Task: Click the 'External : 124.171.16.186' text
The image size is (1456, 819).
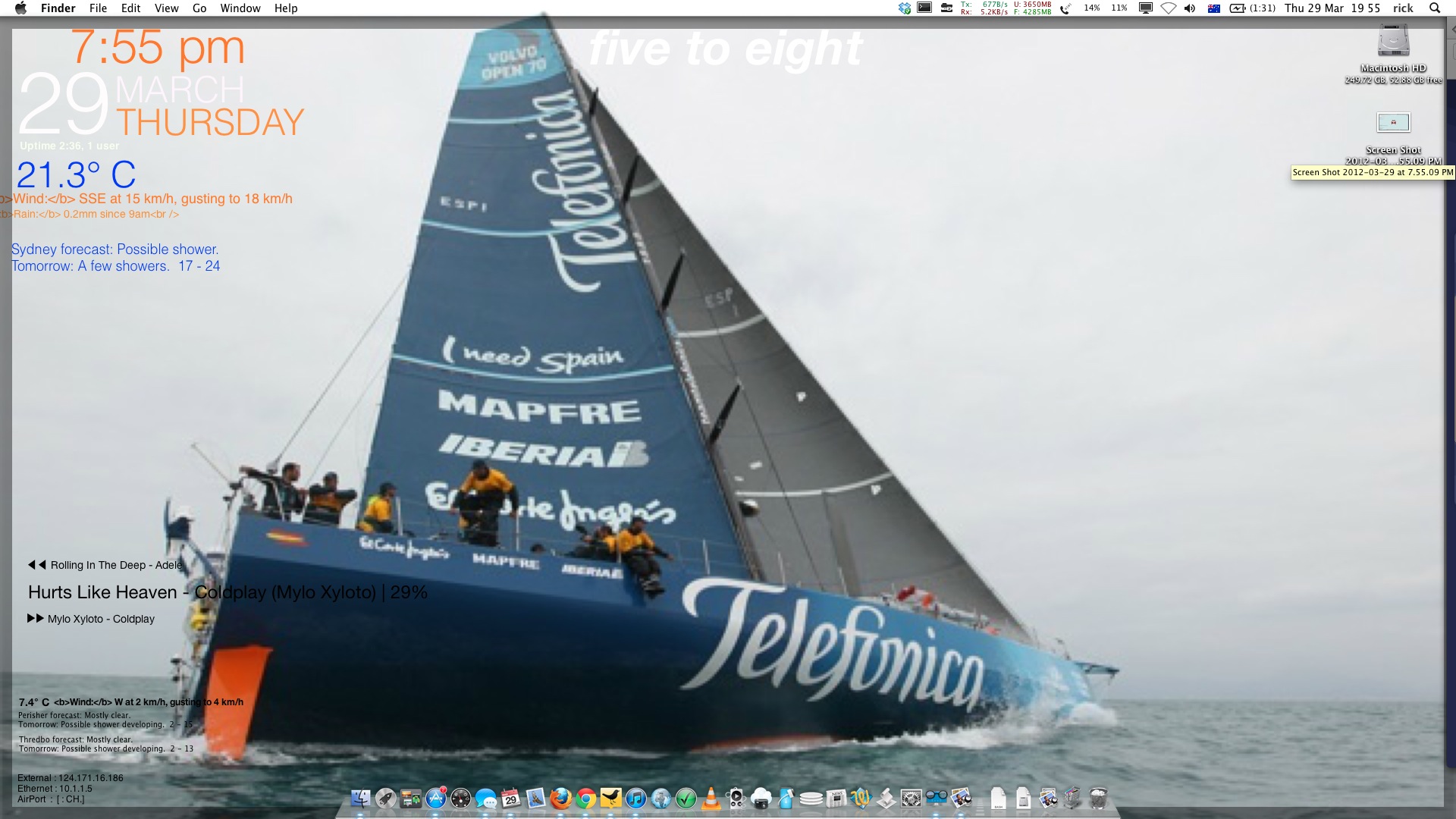Action: (x=71, y=778)
